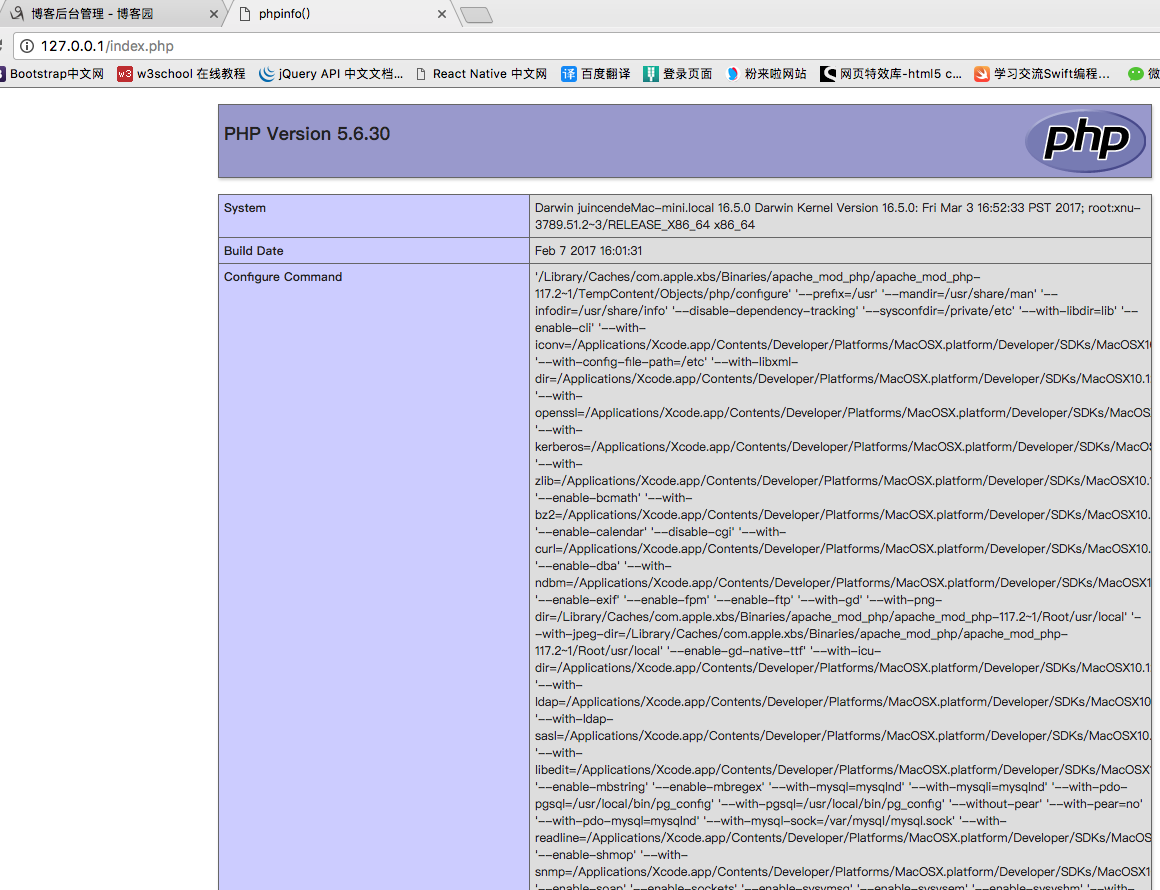The width and height of the screenshot is (1160, 890).
Task: Click the 网页特效库 favicon
Action: [828, 74]
